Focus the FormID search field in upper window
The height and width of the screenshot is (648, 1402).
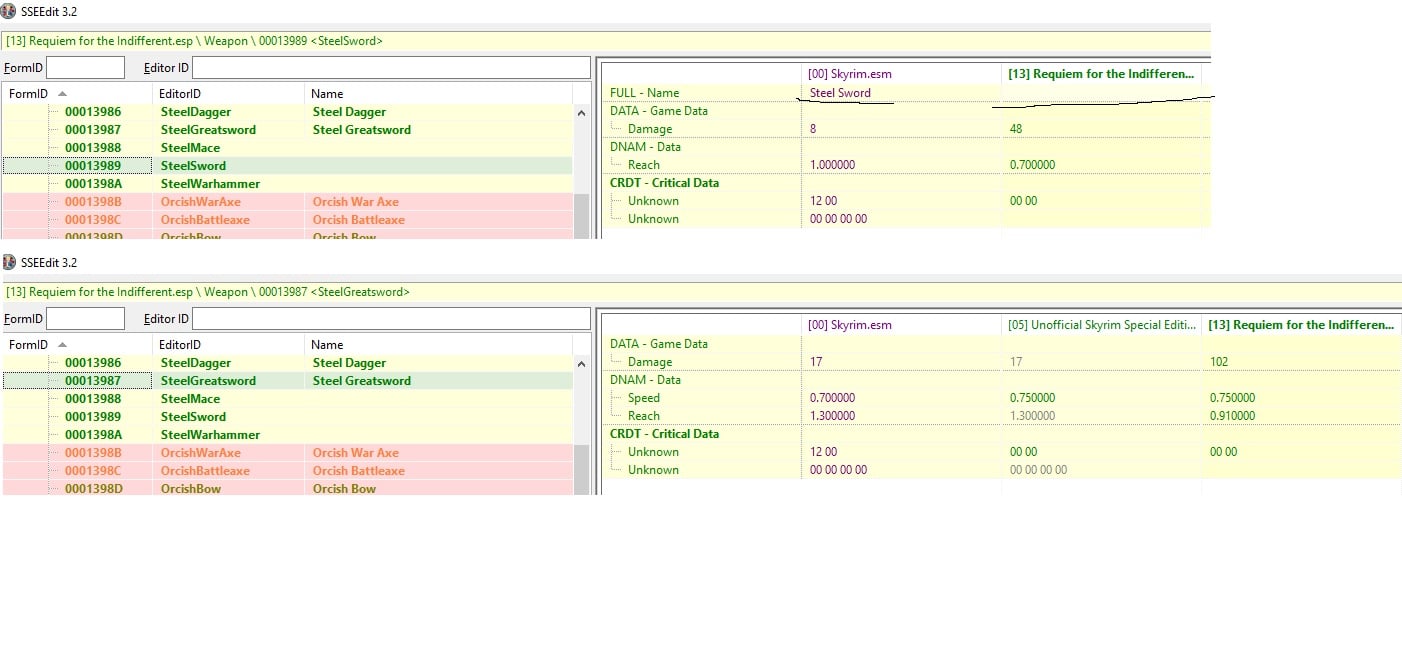85,67
